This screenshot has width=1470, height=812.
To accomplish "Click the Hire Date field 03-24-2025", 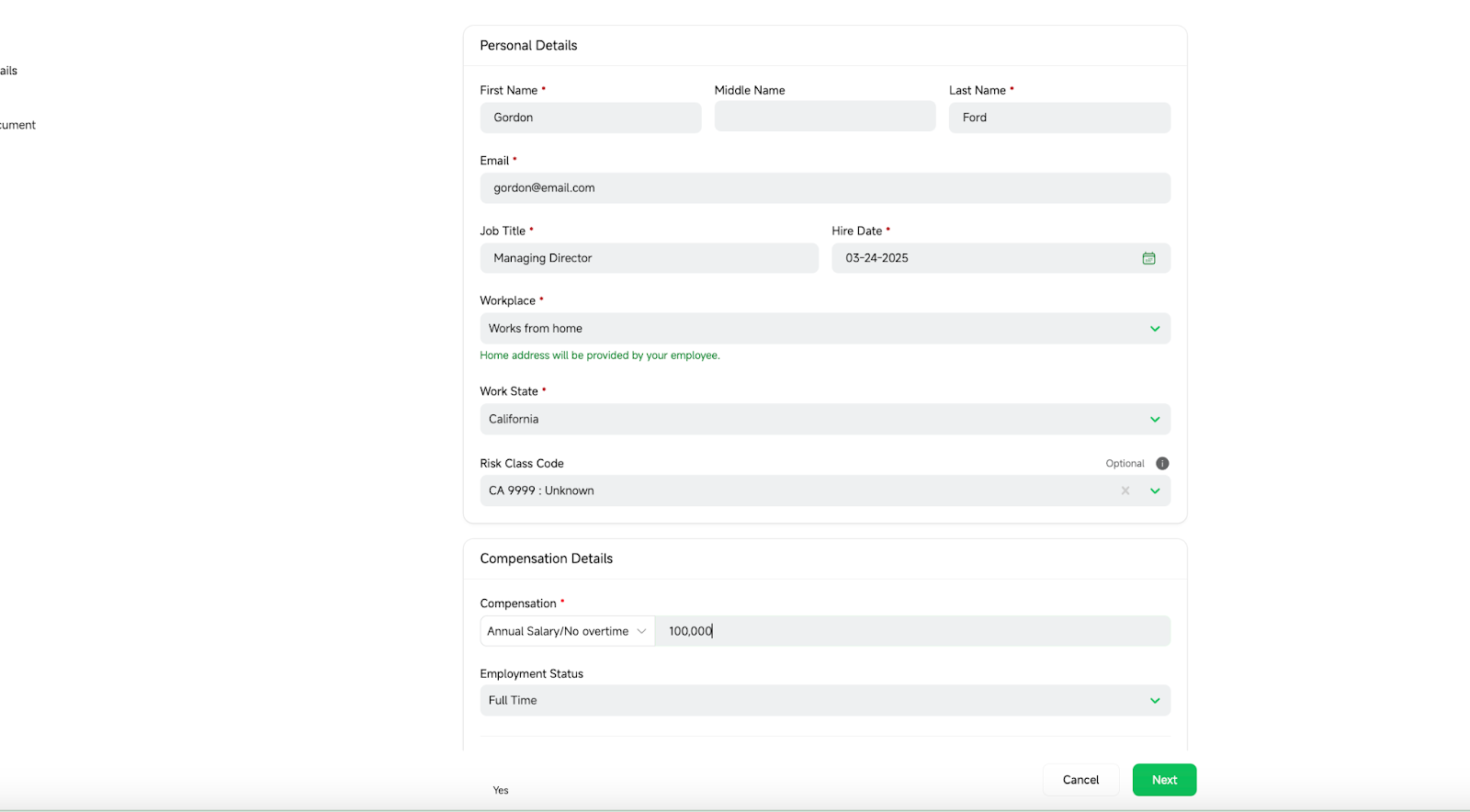I will click(1001, 258).
